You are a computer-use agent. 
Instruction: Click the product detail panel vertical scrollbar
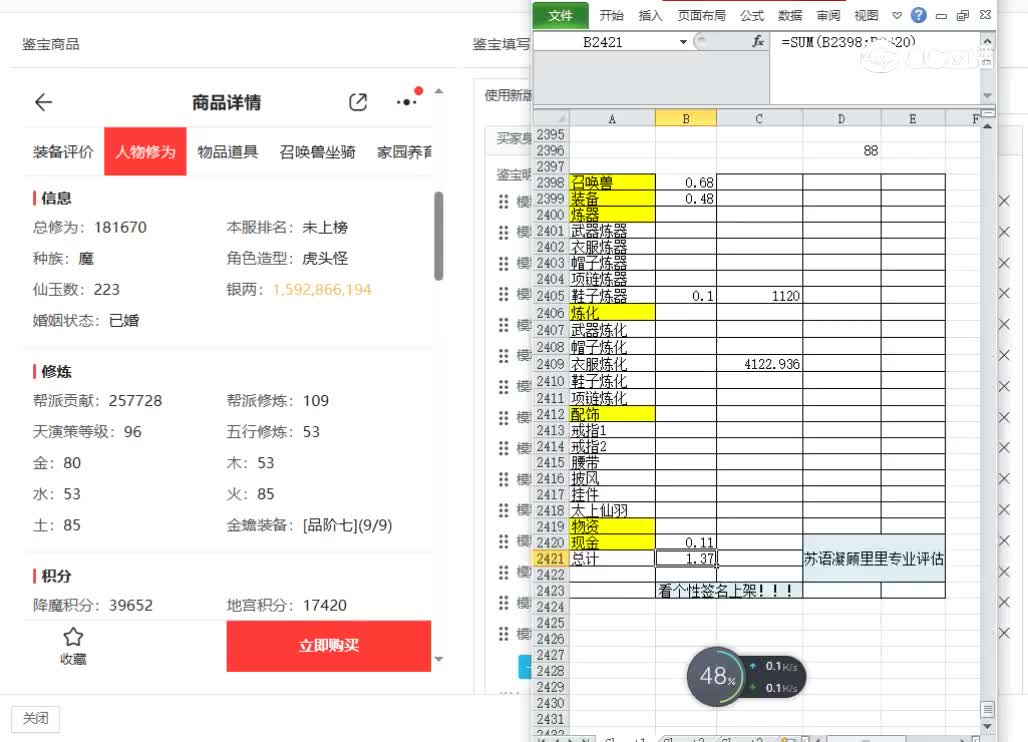tap(438, 237)
